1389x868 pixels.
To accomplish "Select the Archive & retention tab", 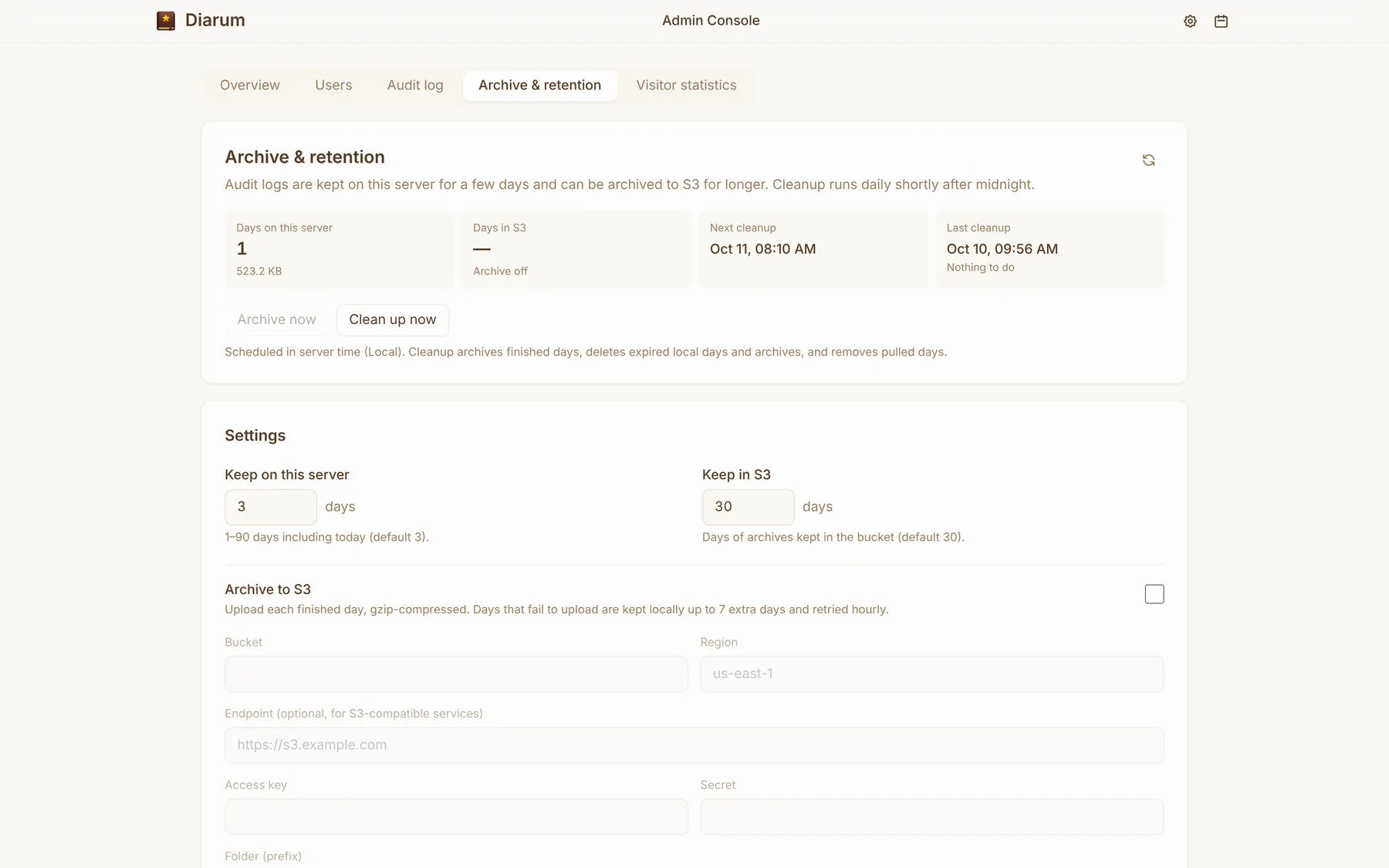I will click(539, 86).
